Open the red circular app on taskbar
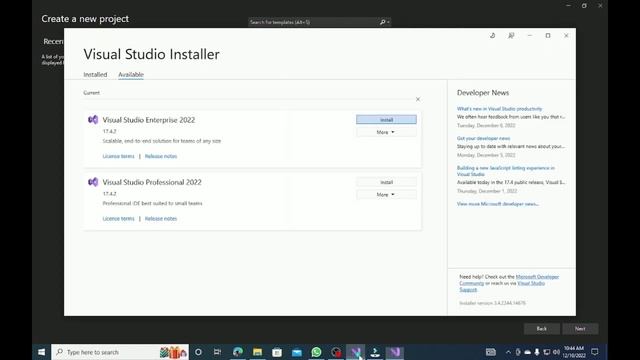 click(x=336, y=352)
